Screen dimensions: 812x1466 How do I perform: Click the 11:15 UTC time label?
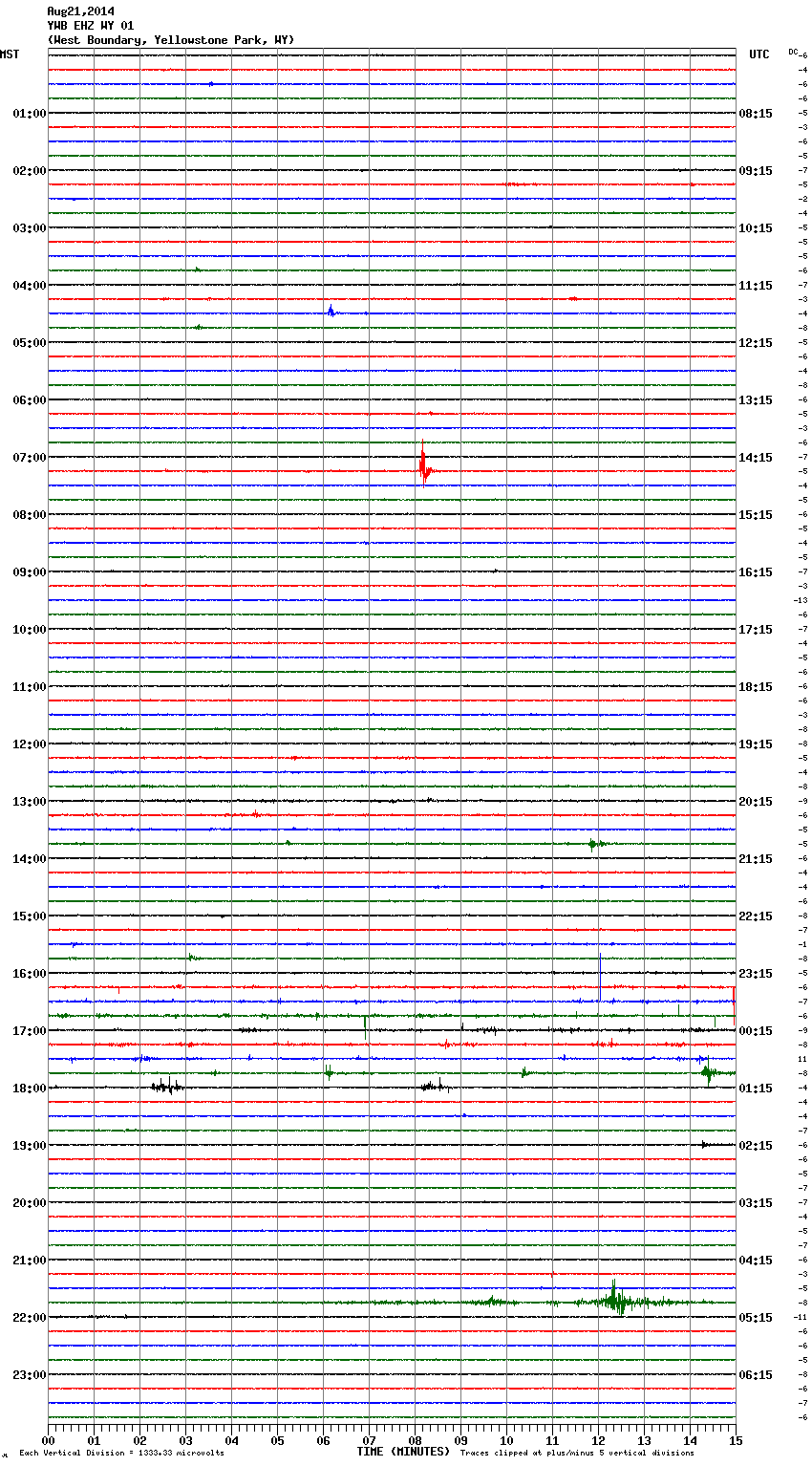(756, 286)
